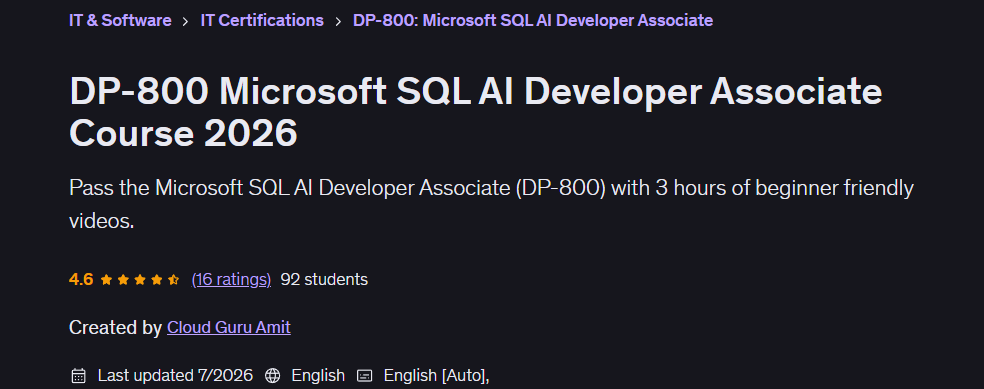Click the '92 students' text
This screenshot has height=389, width=984.
click(324, 279)
